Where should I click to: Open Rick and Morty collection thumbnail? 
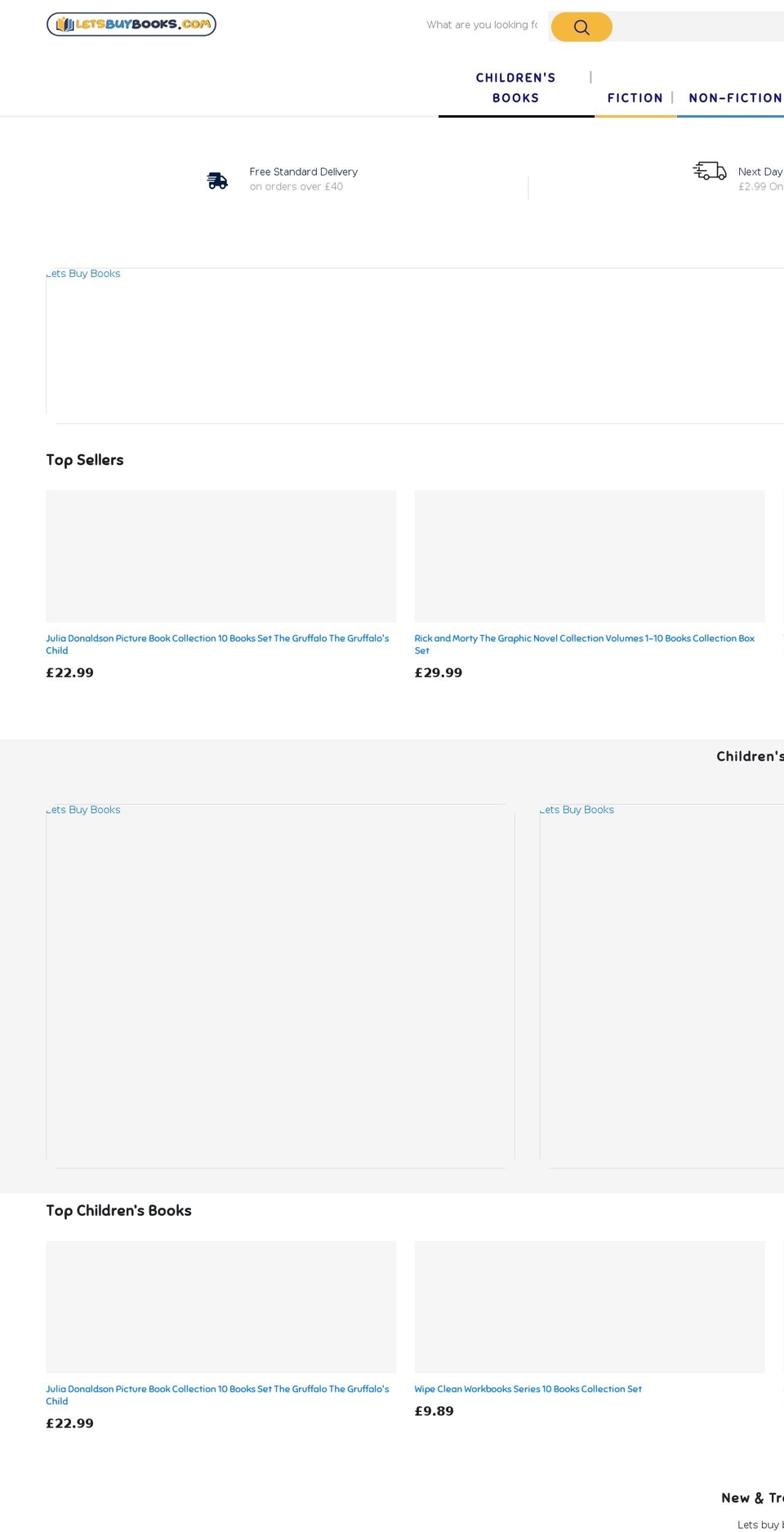(590, 556)
